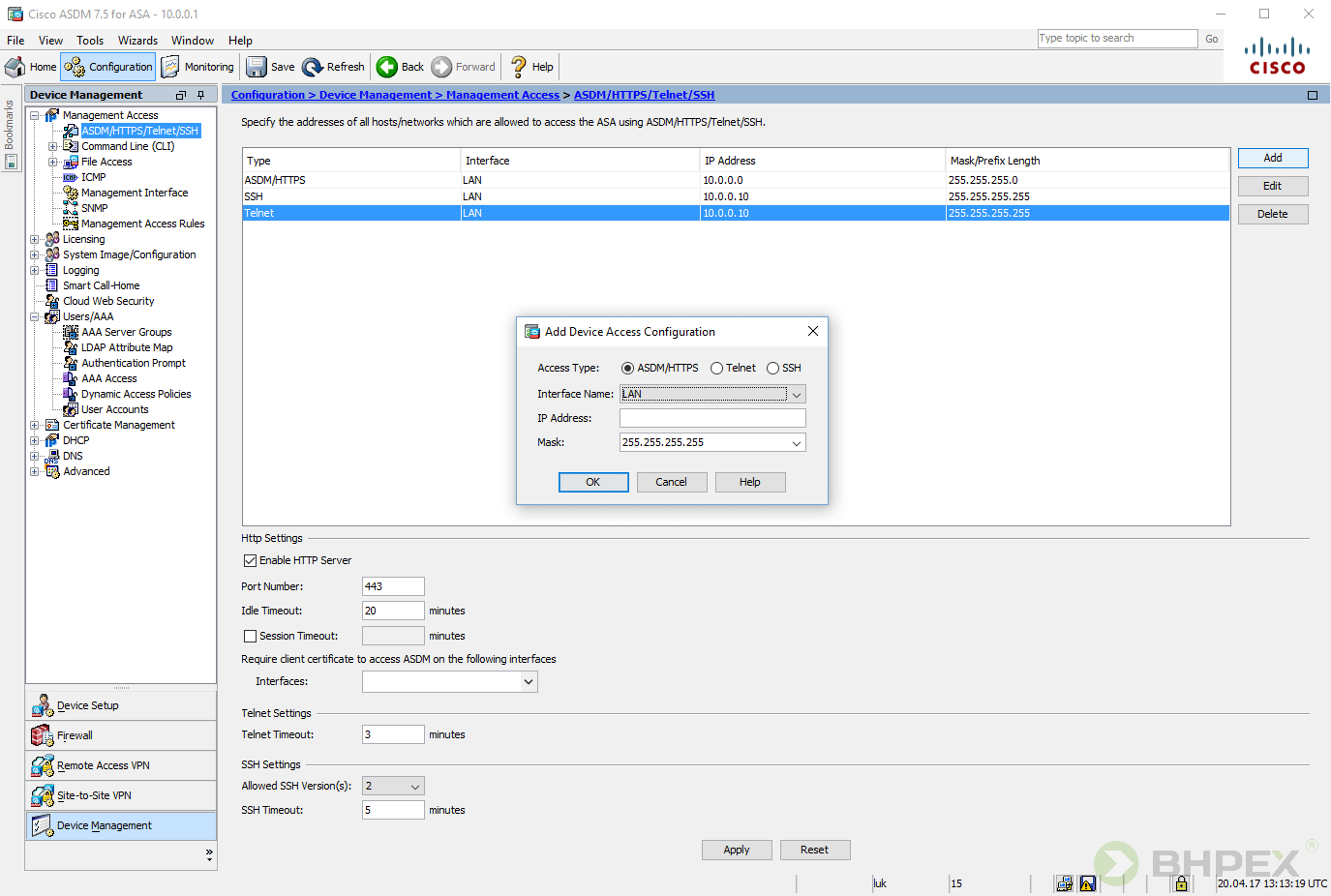Follow the Management Access breadcrumb link
The image size is (1331, 896).
coord(502,95)
